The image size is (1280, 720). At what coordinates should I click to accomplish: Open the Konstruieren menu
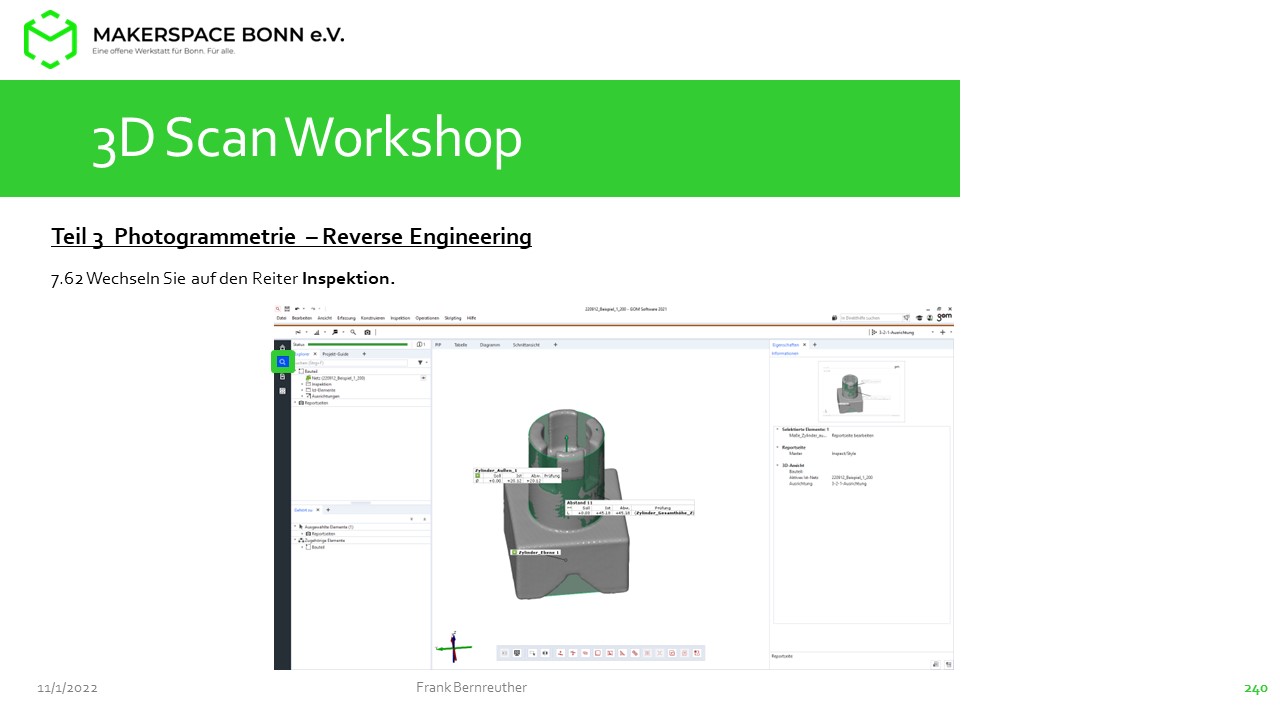(372, 318)
